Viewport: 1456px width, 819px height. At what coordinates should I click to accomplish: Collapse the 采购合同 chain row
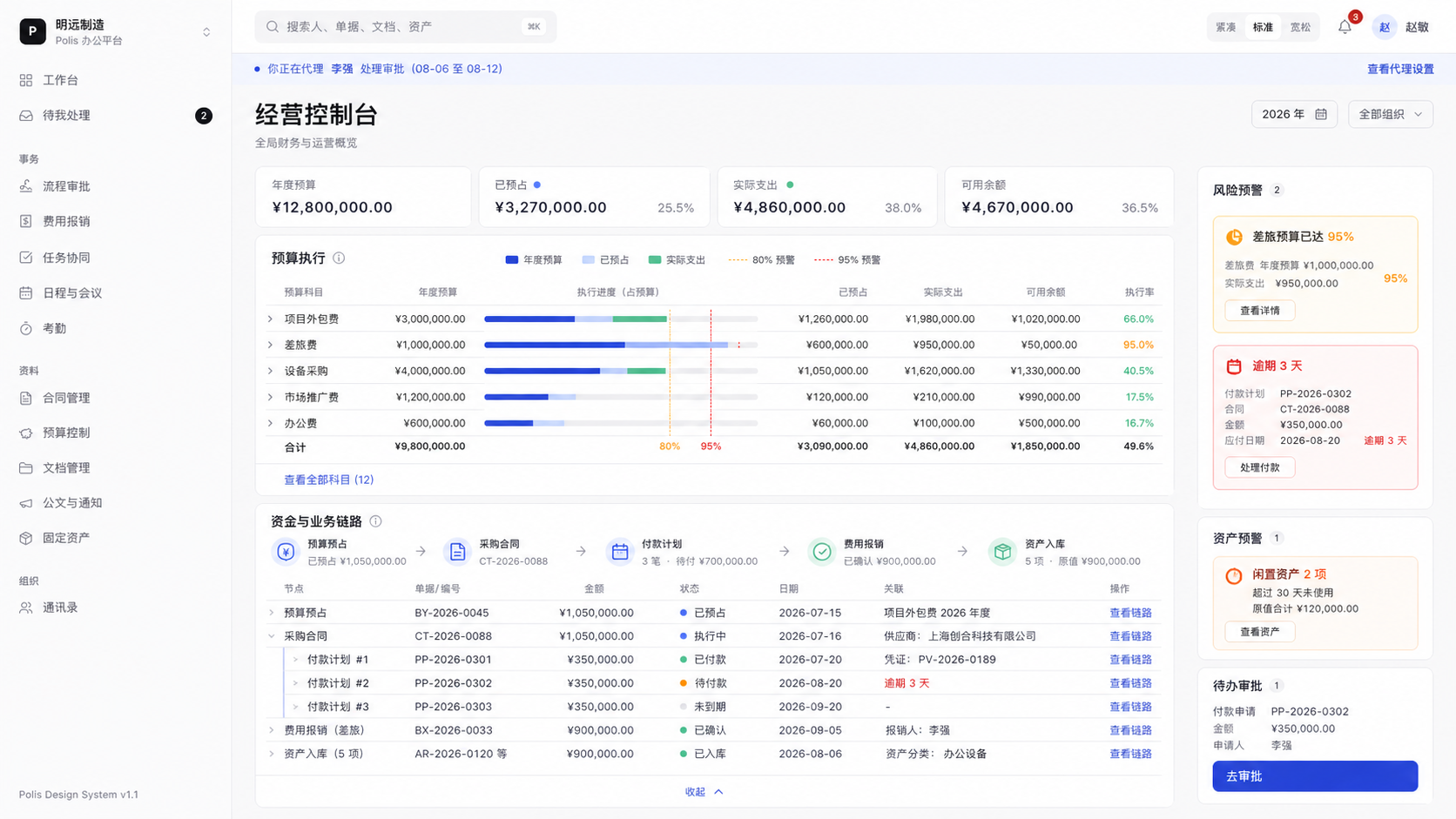point(271,636)
